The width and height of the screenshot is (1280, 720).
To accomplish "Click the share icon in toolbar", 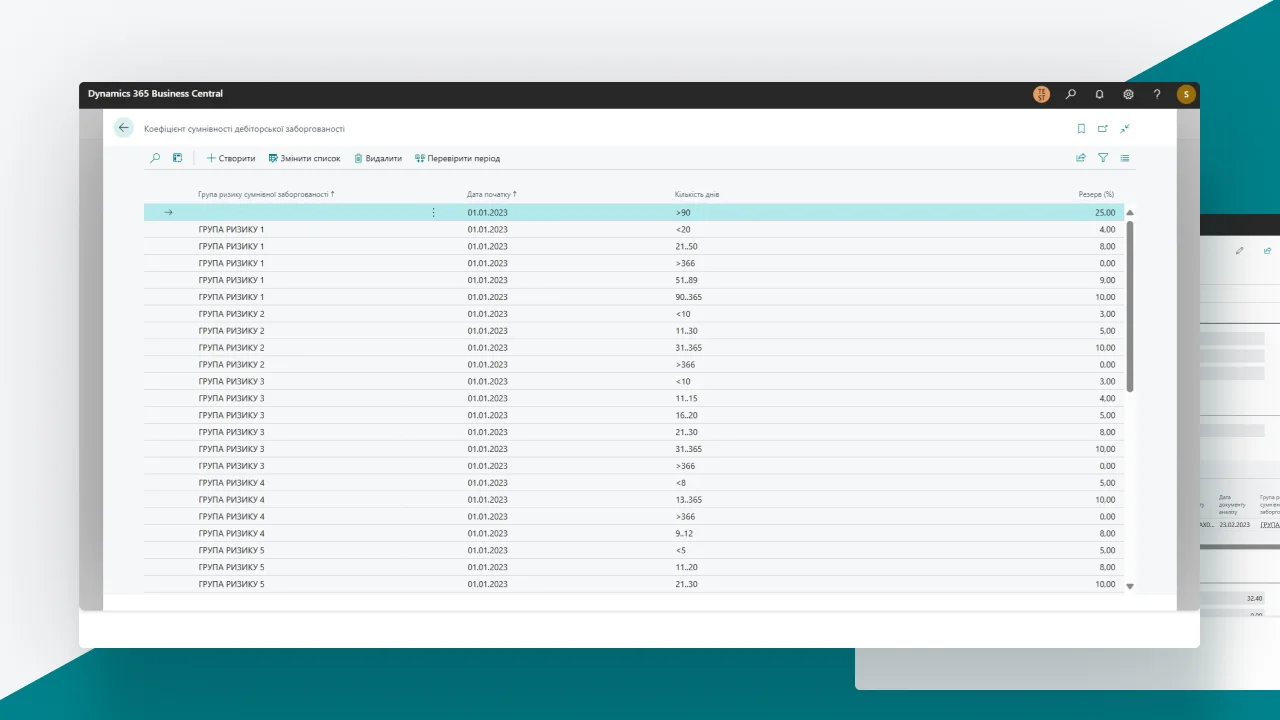I will 1081,158.
